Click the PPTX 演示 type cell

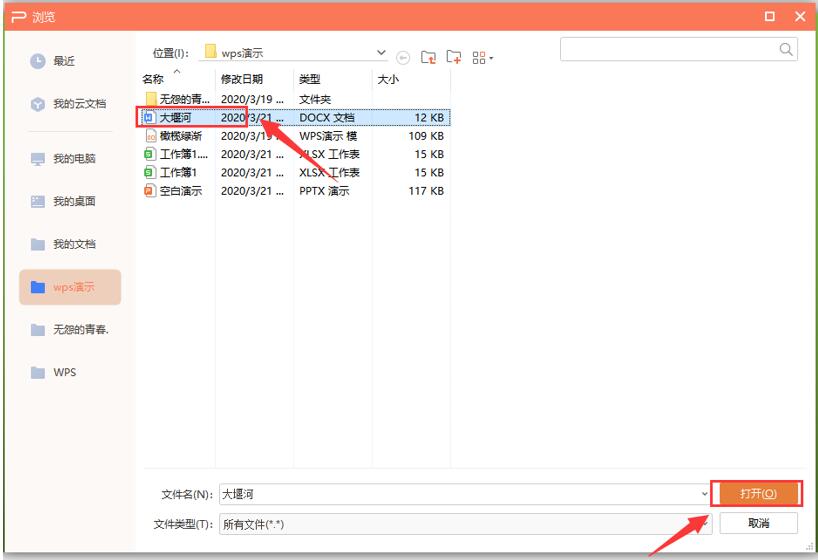(x=324, y=191)
